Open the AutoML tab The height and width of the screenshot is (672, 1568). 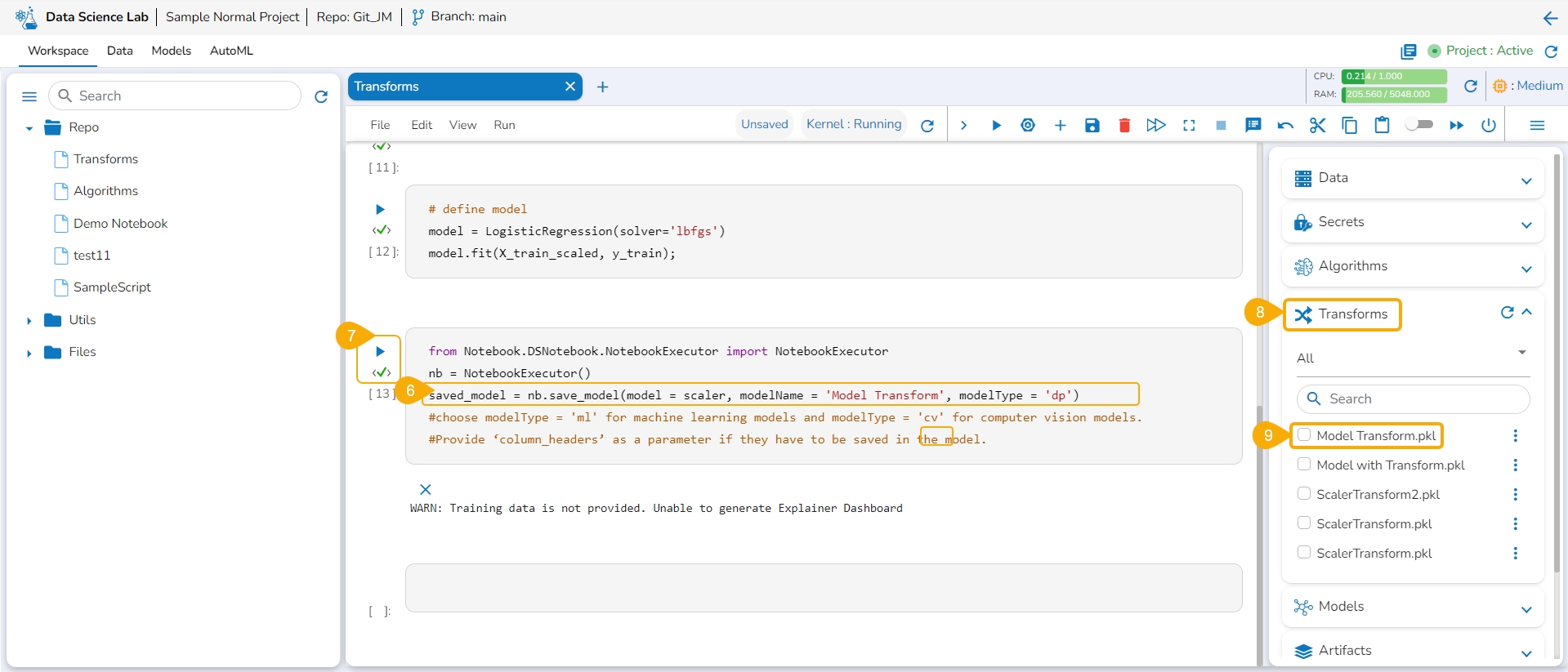[x=231, y=51]
